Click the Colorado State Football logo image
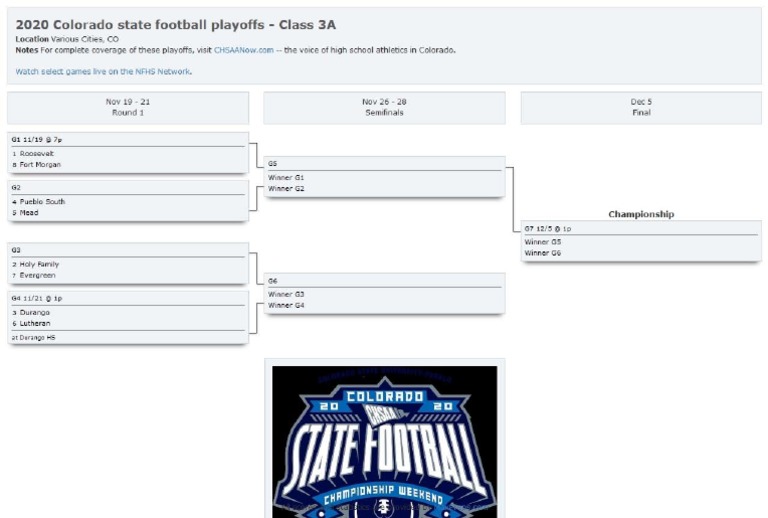The width and height of the screenshot is (768, 518). coord(384,441)
